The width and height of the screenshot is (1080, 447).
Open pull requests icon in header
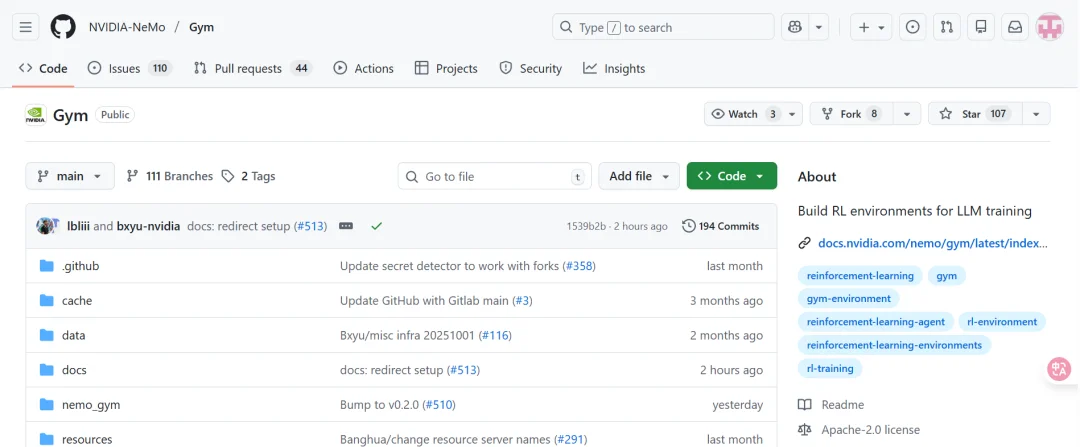tap(947, 27)
